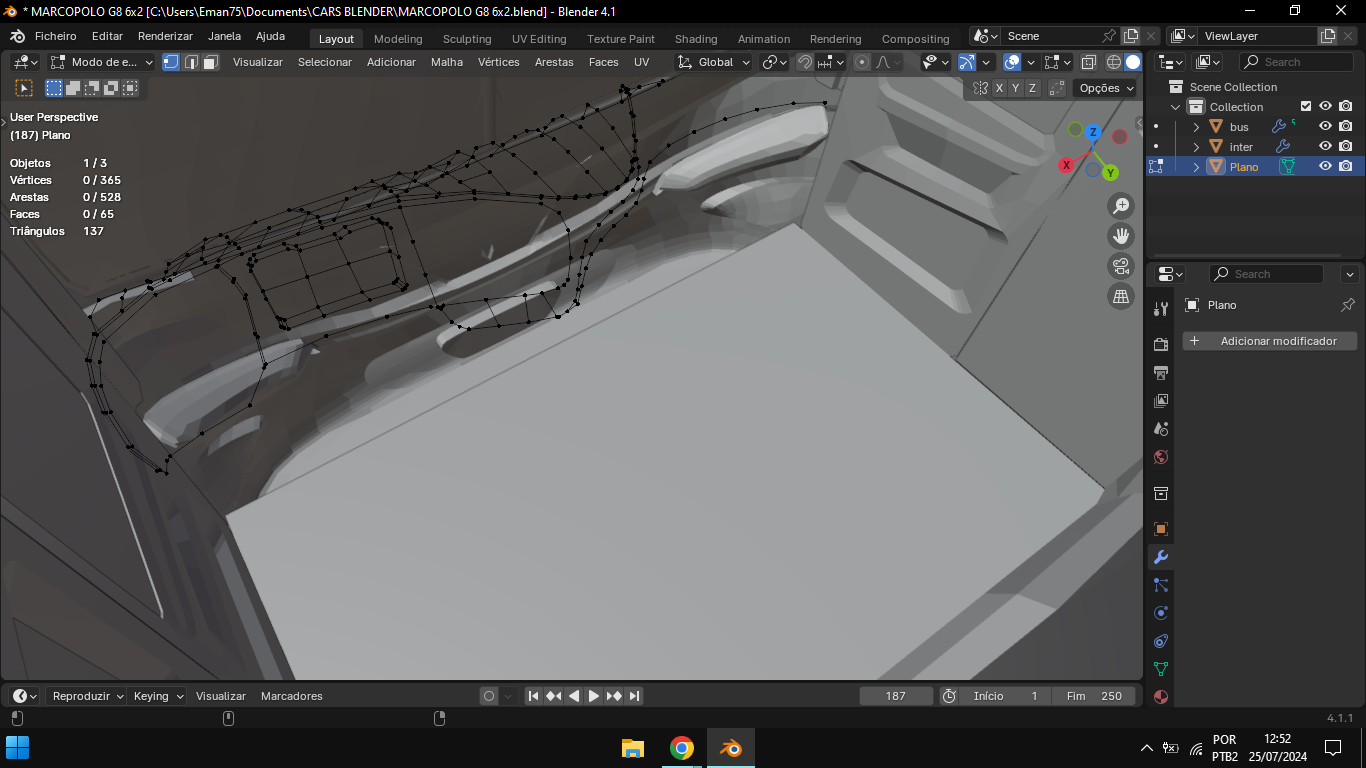The image size is (1366, 768).
Task: Open the Object properties tab
Action: (1161, 529)
